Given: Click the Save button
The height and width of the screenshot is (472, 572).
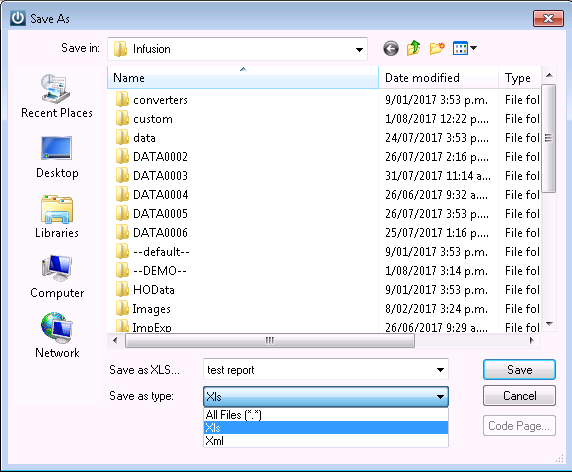Looking at the screenshot, I should coord(519,370).
